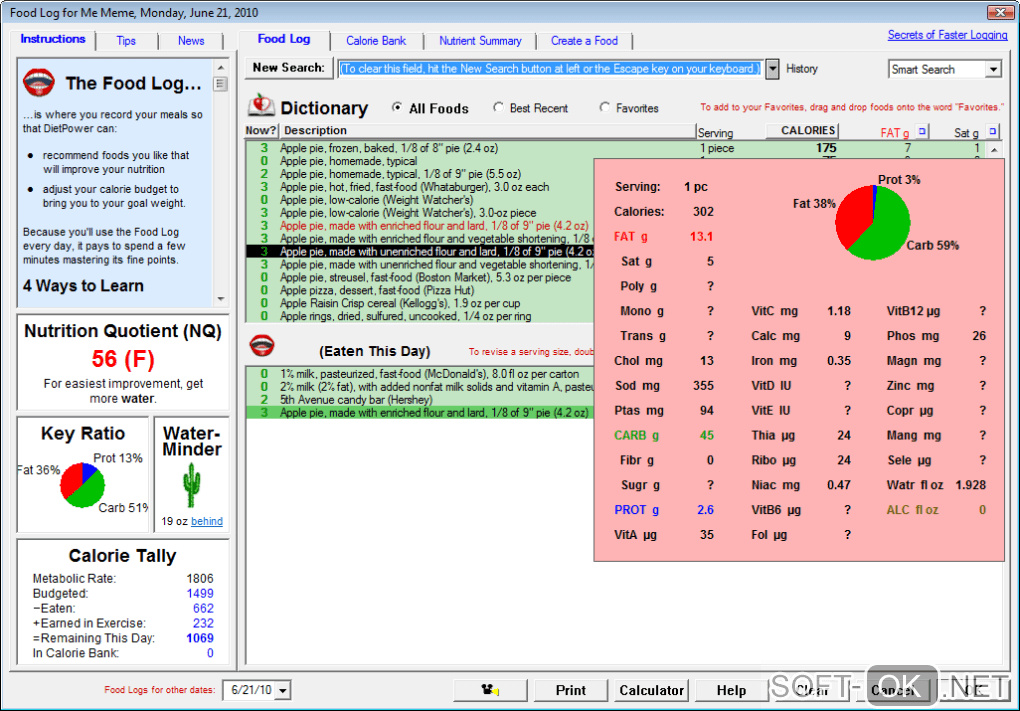Click the Remaining This Day value 1069
This screenshot has width=1020, height=711.
click(200, 638)
